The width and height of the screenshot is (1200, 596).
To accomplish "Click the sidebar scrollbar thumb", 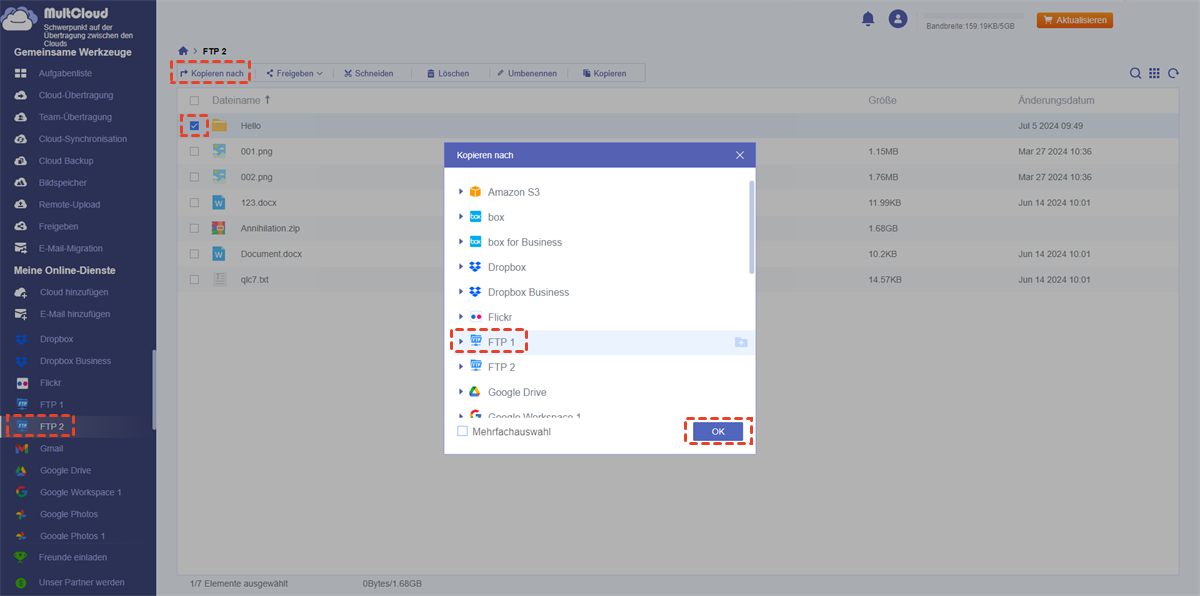I will coord(153,390).
